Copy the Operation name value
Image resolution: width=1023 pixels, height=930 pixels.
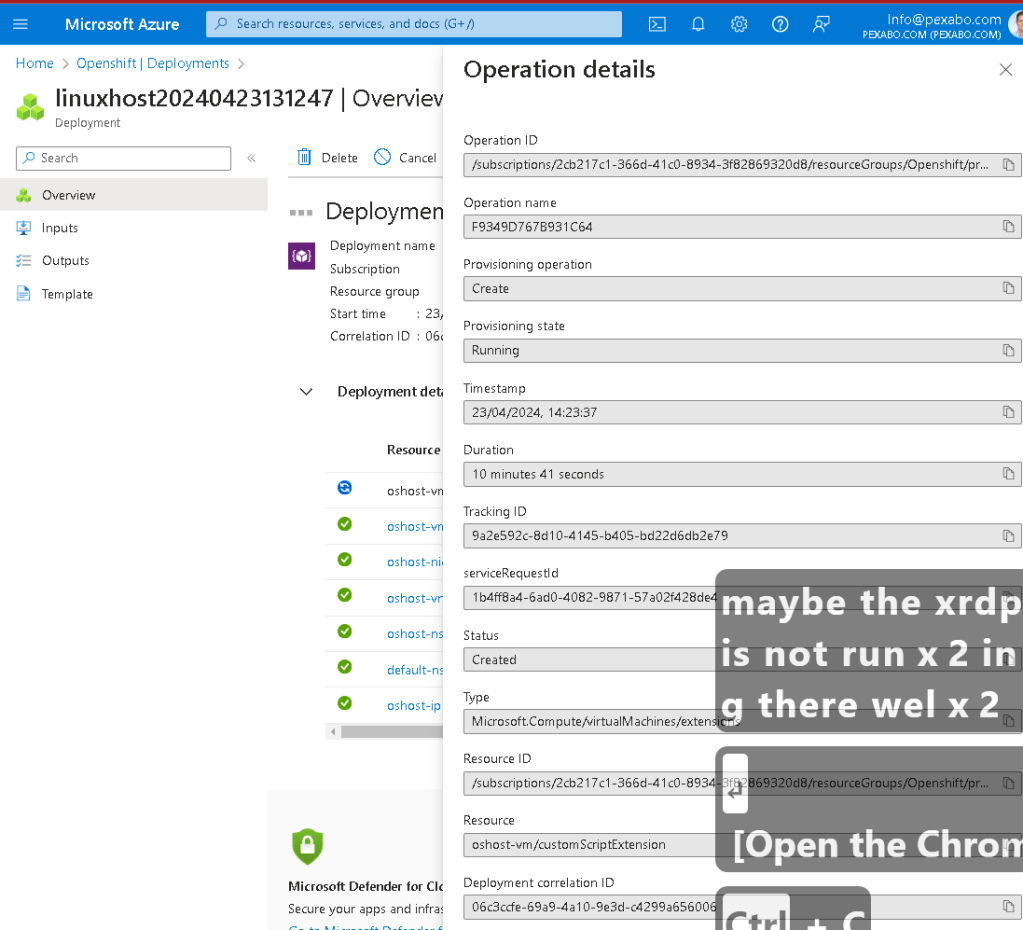coord(1008,226)
